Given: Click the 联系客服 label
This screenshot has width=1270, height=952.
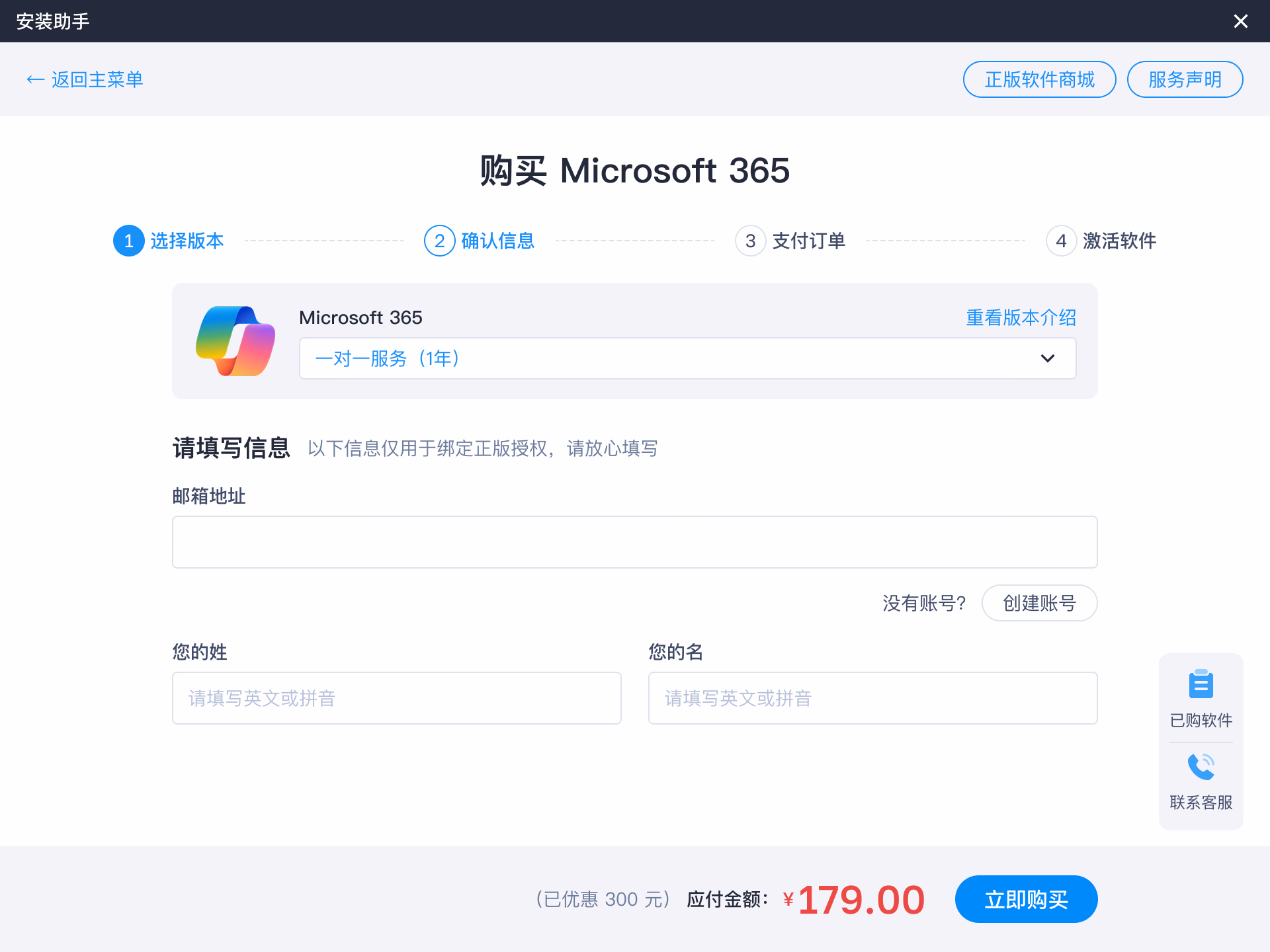Looking at the screenshot, I should pyautogui.click(x=1201, y=802).
